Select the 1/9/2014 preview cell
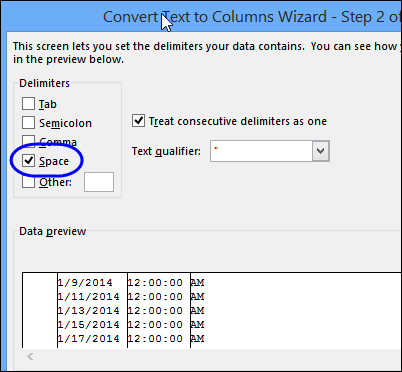The width and height of the screenshot is (402, 372). point(85,283)
